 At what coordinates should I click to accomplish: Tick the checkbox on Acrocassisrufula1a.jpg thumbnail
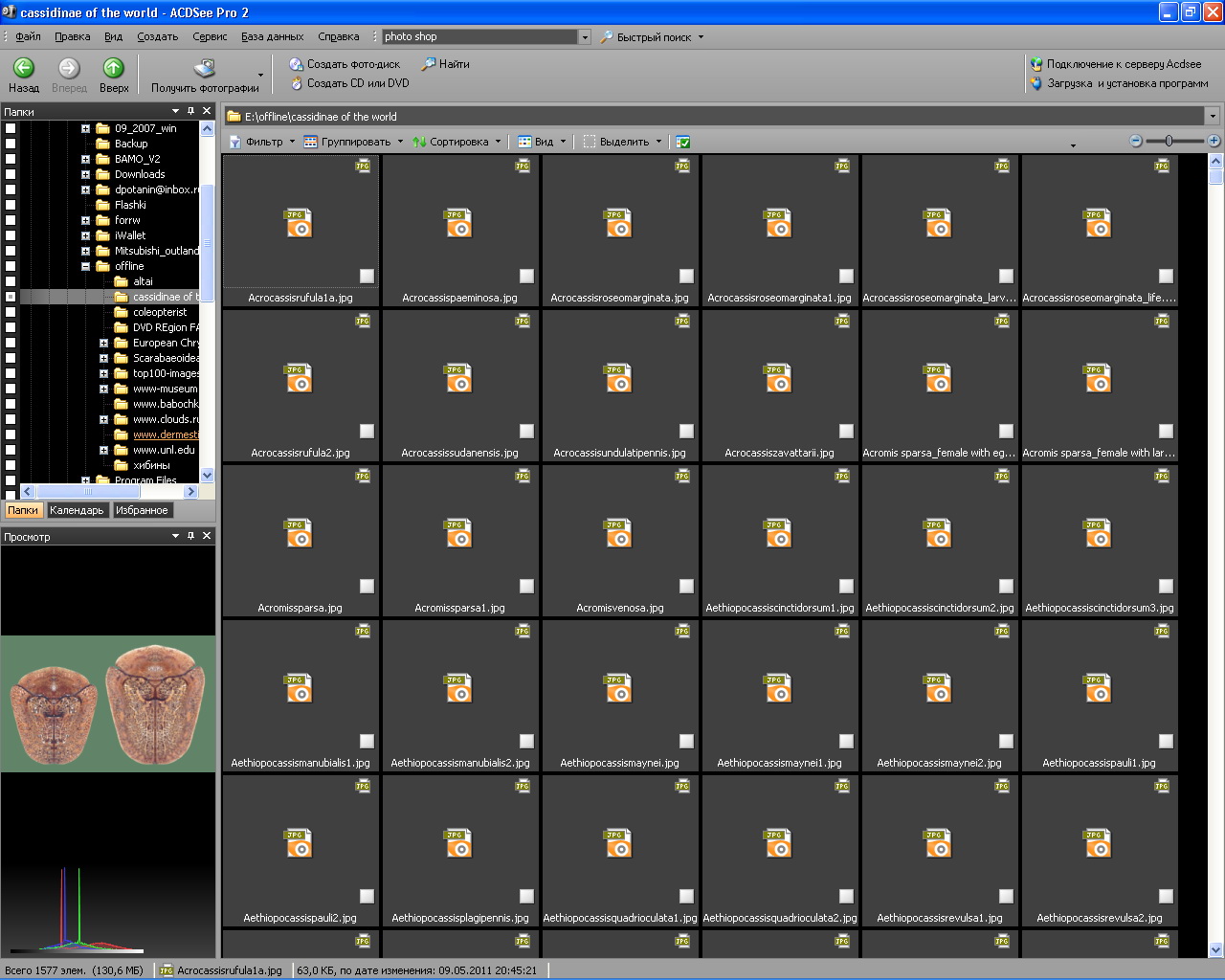tap(367, 276)
